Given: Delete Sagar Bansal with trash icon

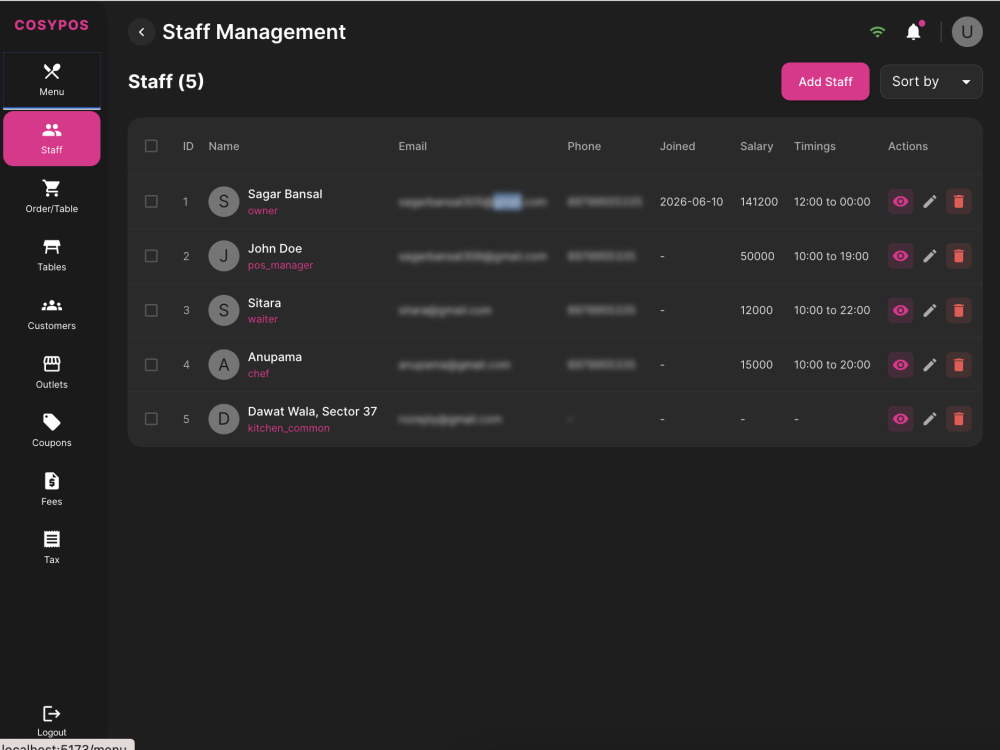Looking at the screenshot, I should tap(959, 202).
